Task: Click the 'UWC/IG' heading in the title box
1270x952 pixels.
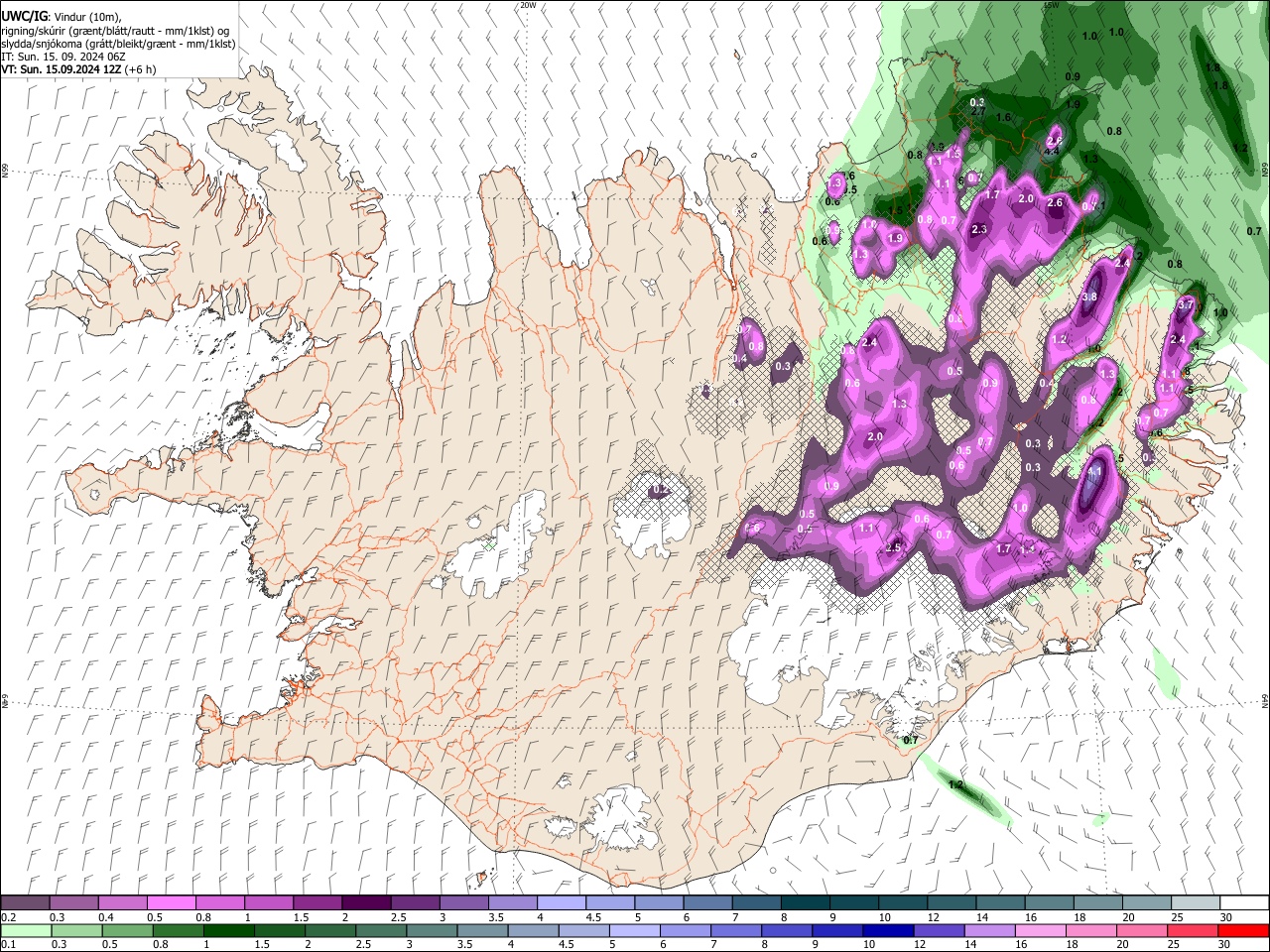Action: (24, 17)
